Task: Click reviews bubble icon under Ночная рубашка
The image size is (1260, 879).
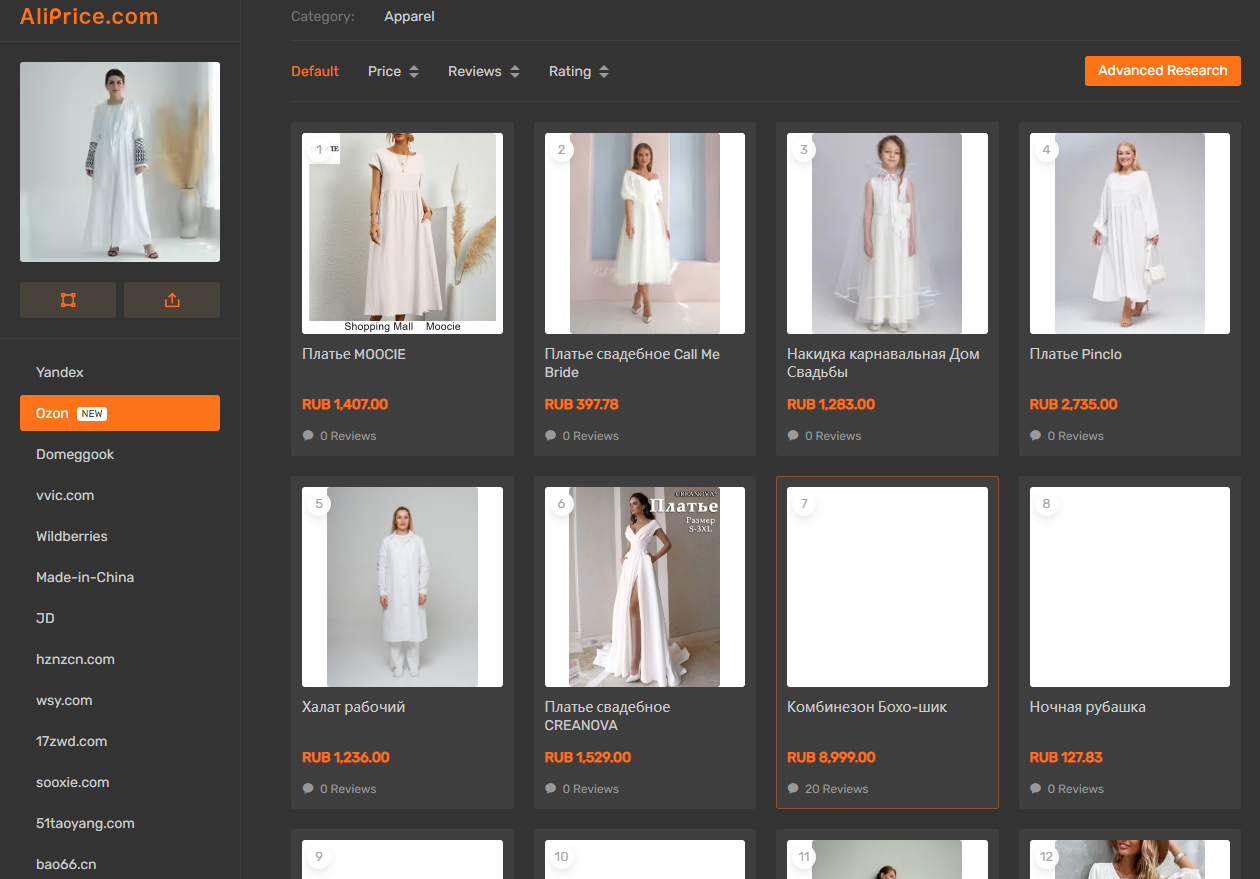Action: pos(1036,789)
